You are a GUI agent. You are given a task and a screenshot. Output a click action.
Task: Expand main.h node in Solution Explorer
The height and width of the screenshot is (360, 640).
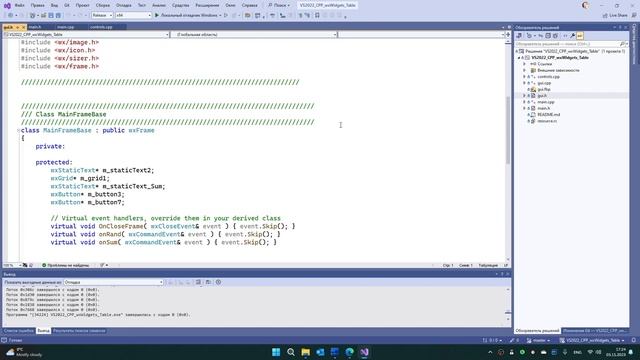(x=524, y=108)
